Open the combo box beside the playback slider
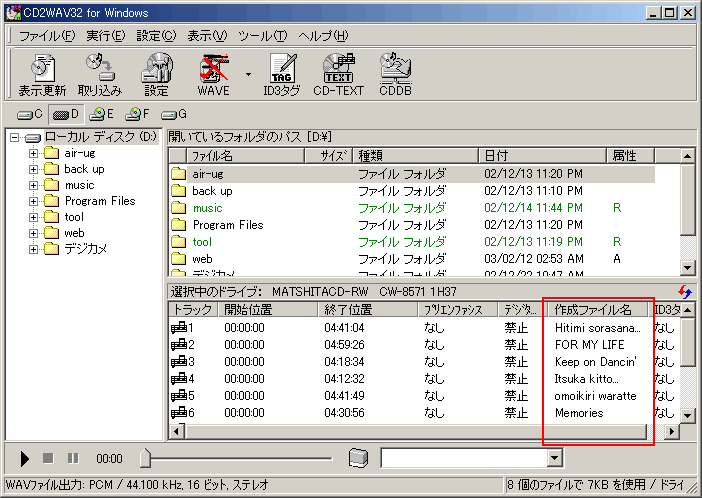 pyautogui.click(x=555, y=458)
